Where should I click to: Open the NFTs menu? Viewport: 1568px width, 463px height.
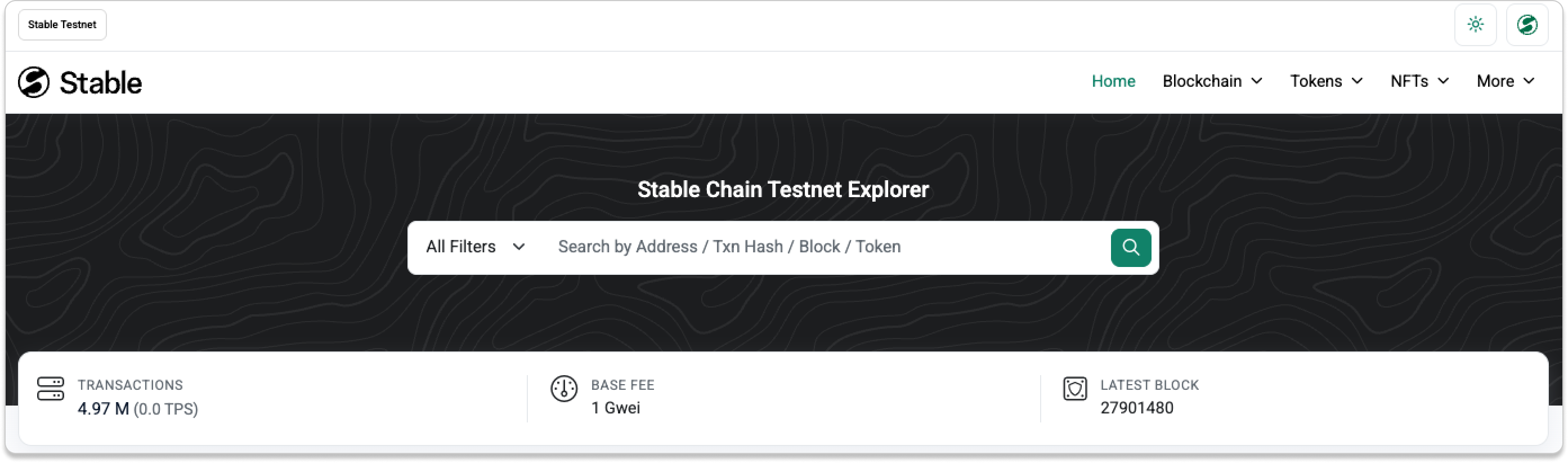(1419, 81)
